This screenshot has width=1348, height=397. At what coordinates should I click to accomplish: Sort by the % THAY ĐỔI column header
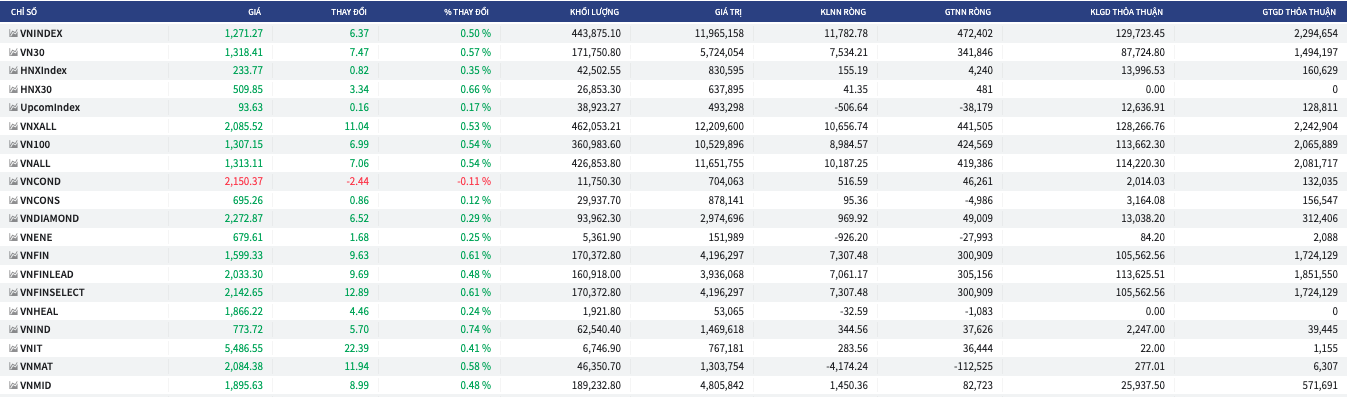pyautogui.click(x=466, y=11)
